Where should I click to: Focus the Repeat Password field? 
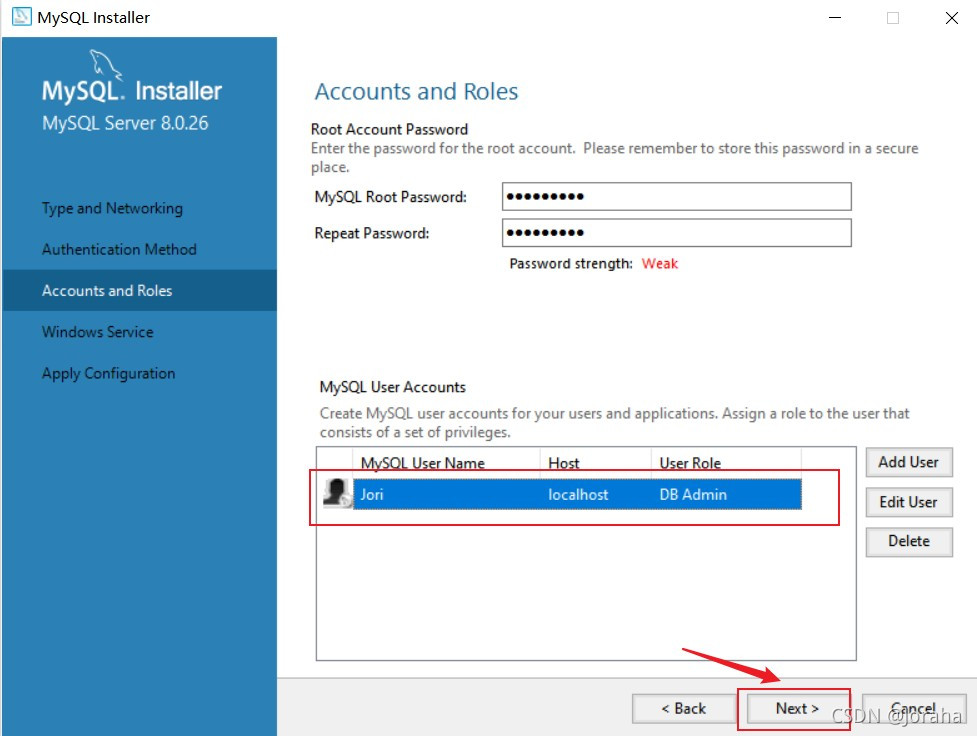point(676,233)
